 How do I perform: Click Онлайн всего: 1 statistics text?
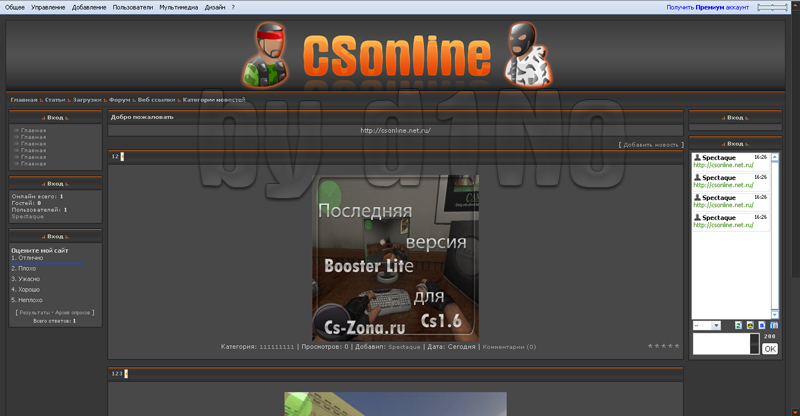(37, 197)
